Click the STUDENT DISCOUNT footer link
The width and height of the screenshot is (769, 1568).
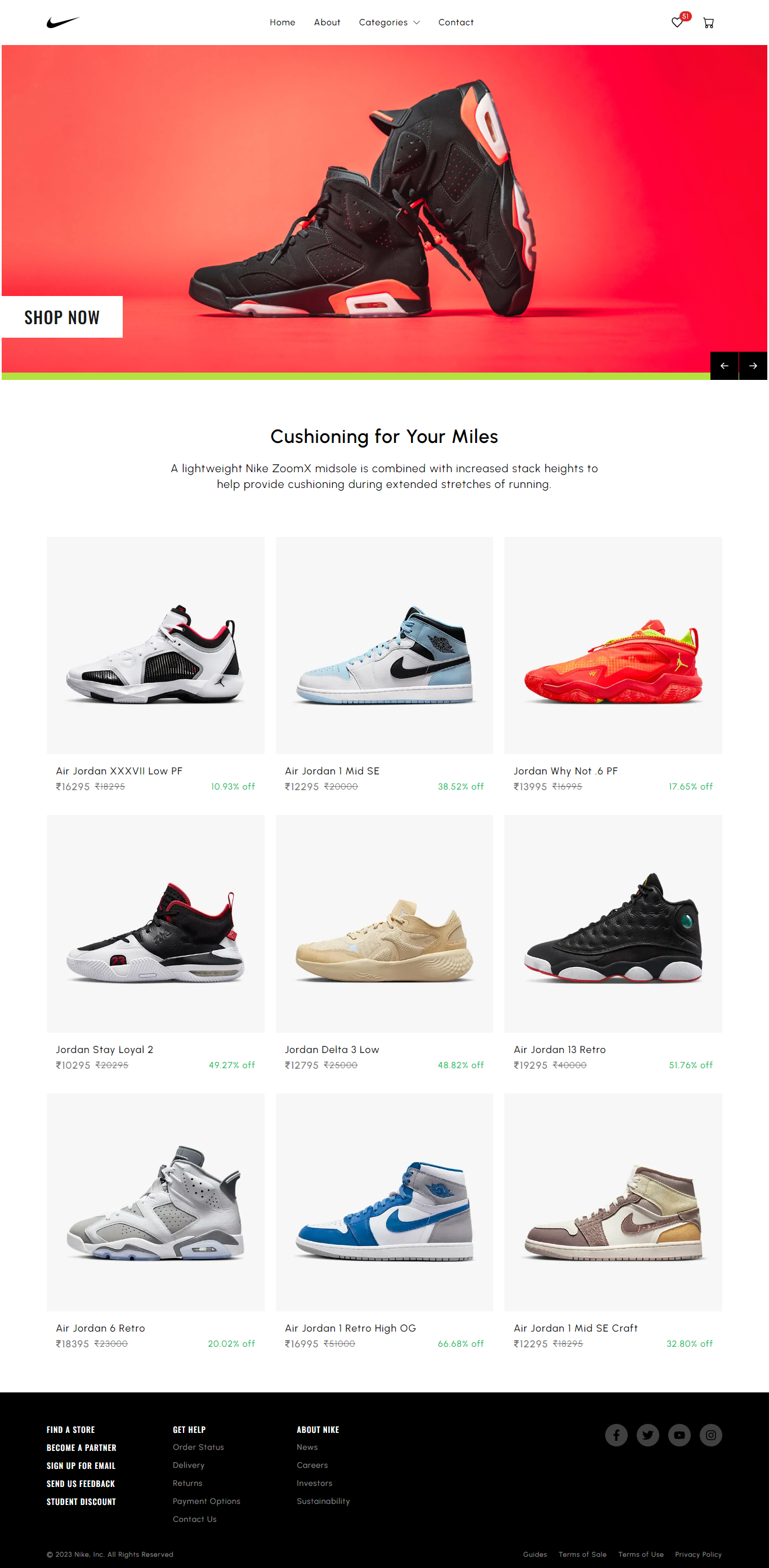(81, 1502)
